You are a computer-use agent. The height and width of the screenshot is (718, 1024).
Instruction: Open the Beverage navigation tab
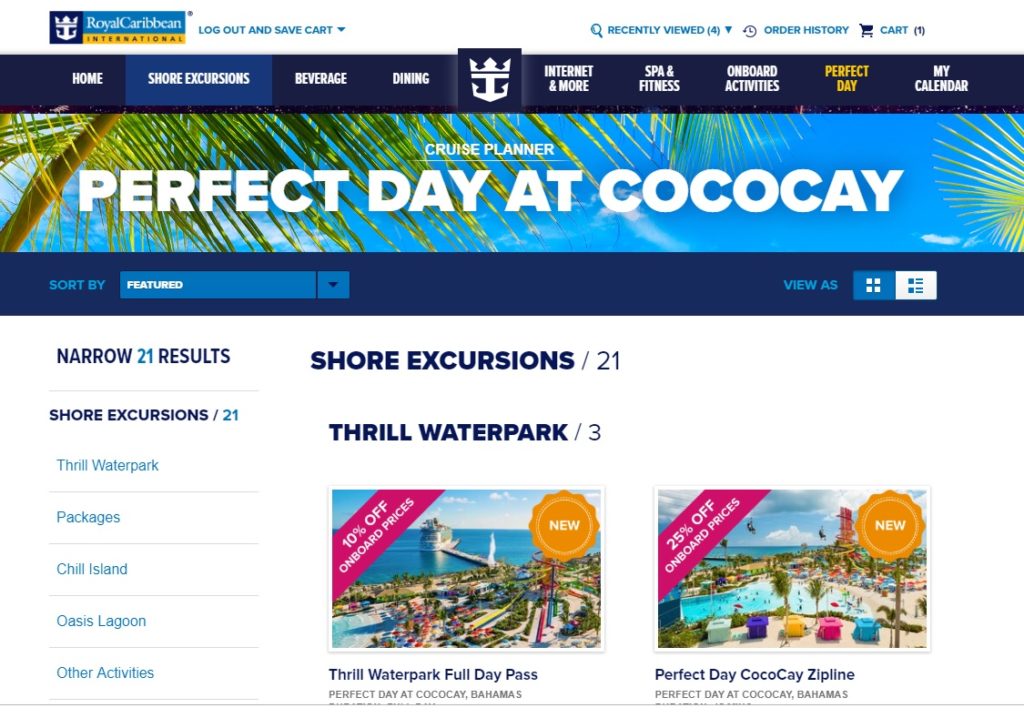coord(320,79)
